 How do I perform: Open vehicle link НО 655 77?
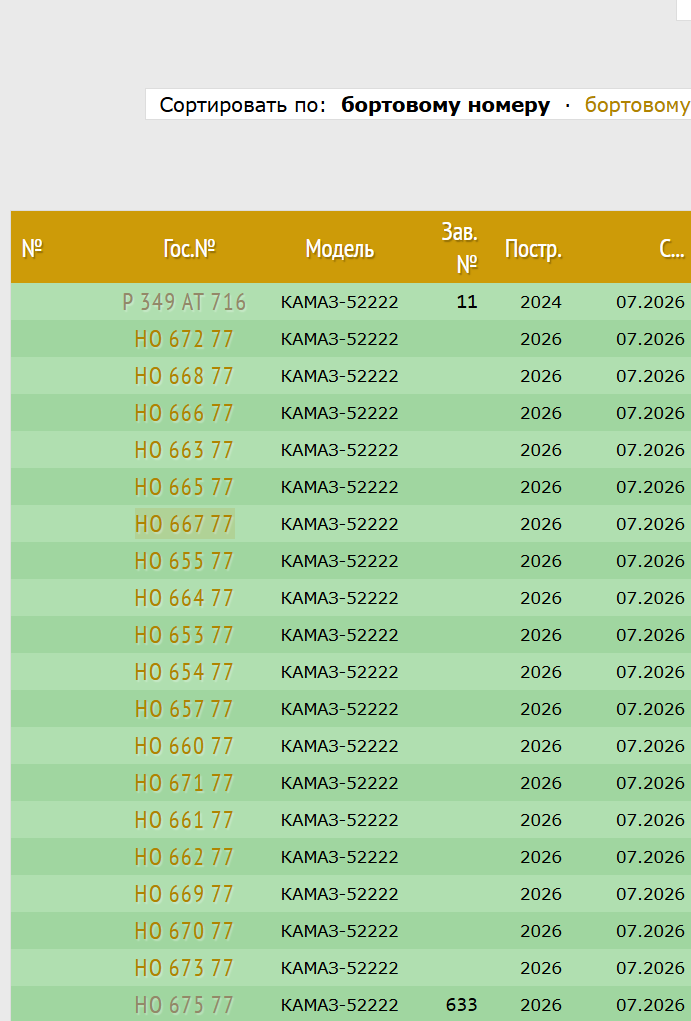coord(184,561)
